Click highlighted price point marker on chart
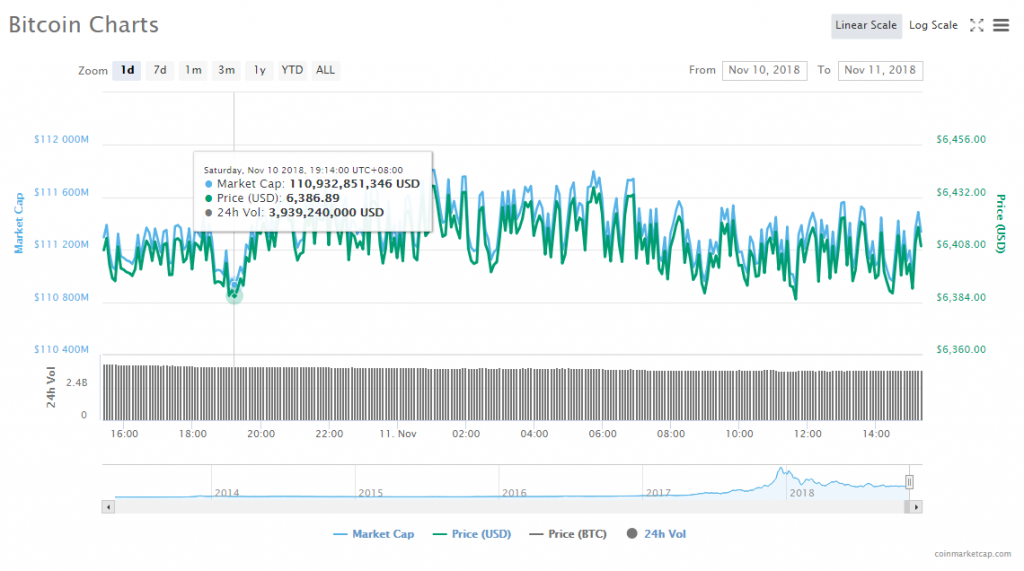This screenshot has height=571, width=1024. tap(234, 296)
